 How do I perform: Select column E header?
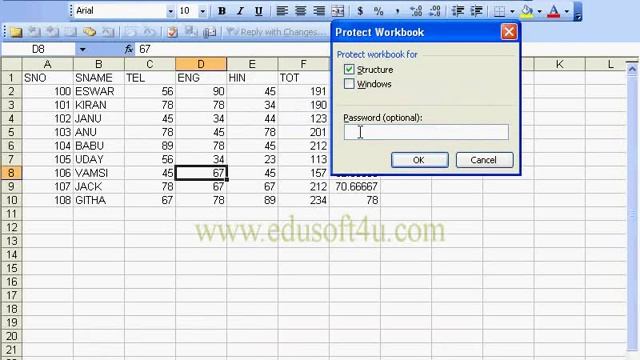(x=252, y=64)
